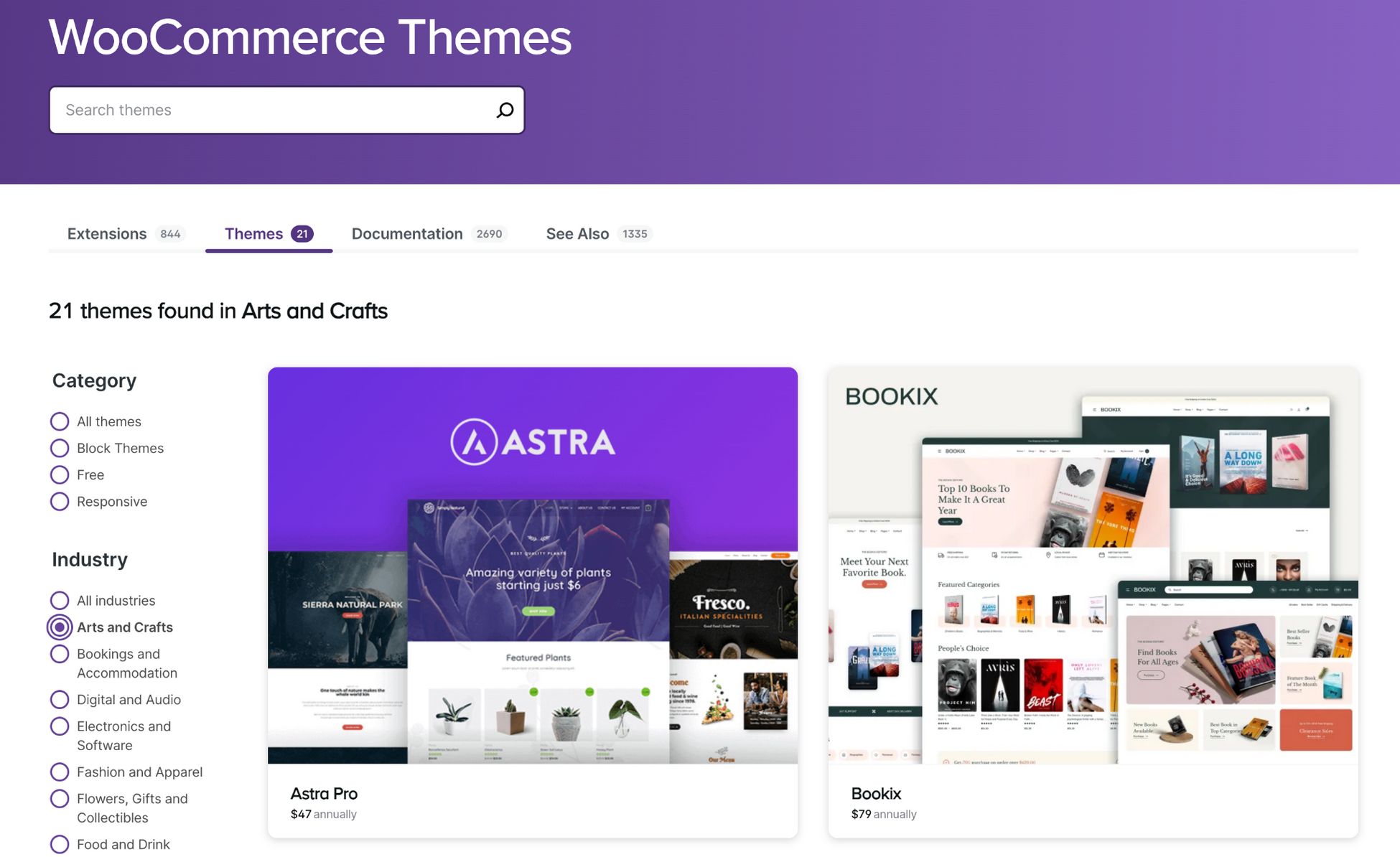
Task: Click the Category heading
Action: click(94, 380)
